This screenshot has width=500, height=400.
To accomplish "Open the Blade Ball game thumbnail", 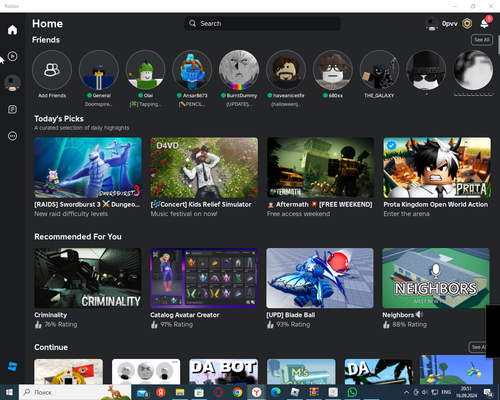I will [320, 278].
